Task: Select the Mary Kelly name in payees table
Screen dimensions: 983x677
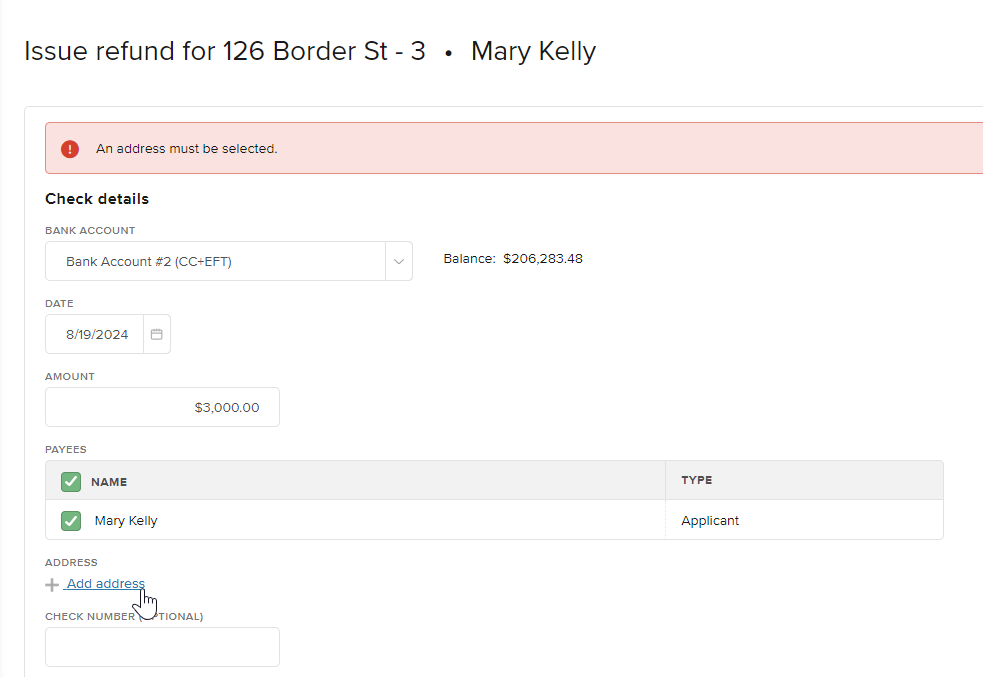Action: (x=126, y=521)
